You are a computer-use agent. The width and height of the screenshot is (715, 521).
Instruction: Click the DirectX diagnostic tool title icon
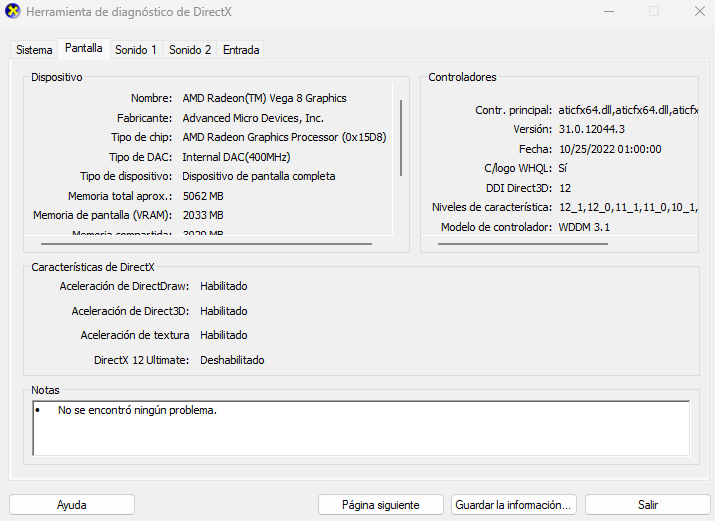tap(12, 11)
